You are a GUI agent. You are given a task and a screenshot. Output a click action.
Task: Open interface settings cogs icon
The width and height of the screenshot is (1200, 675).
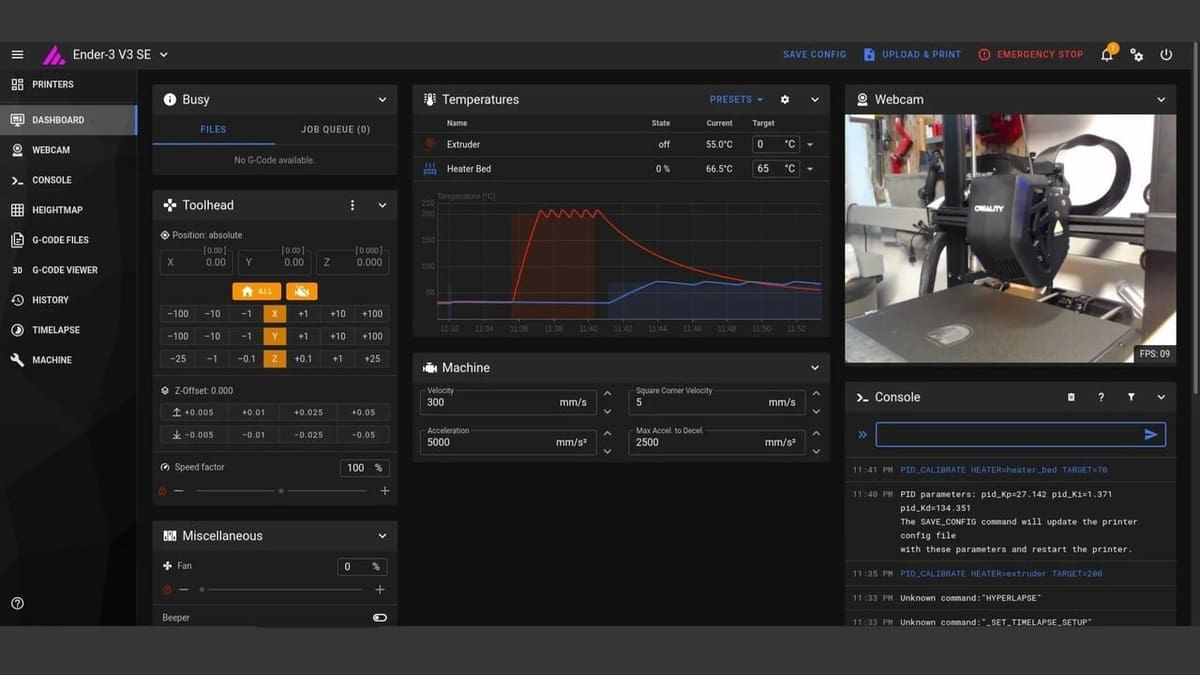click(1137, 54)
